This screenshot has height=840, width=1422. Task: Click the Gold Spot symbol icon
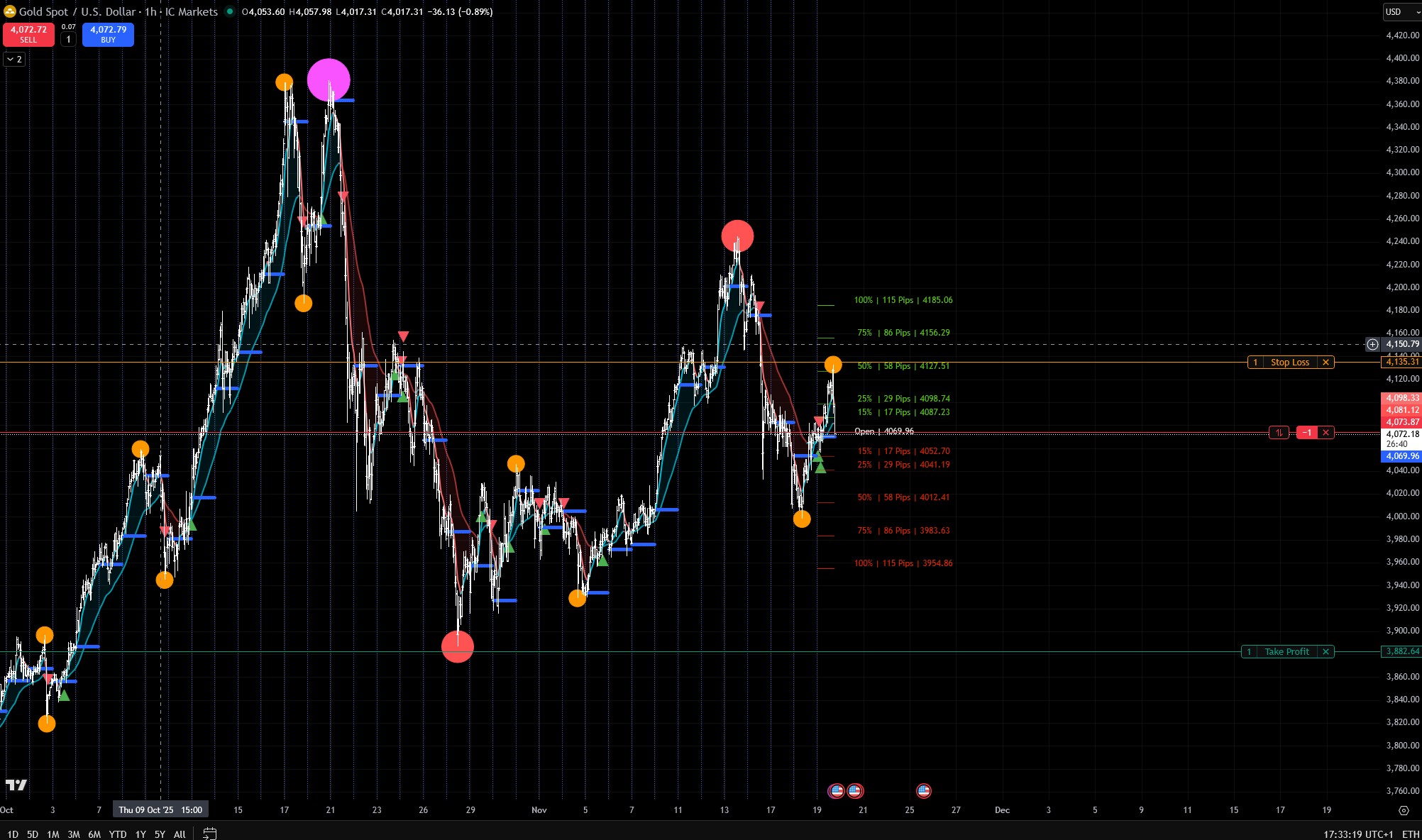pos(10,11)
